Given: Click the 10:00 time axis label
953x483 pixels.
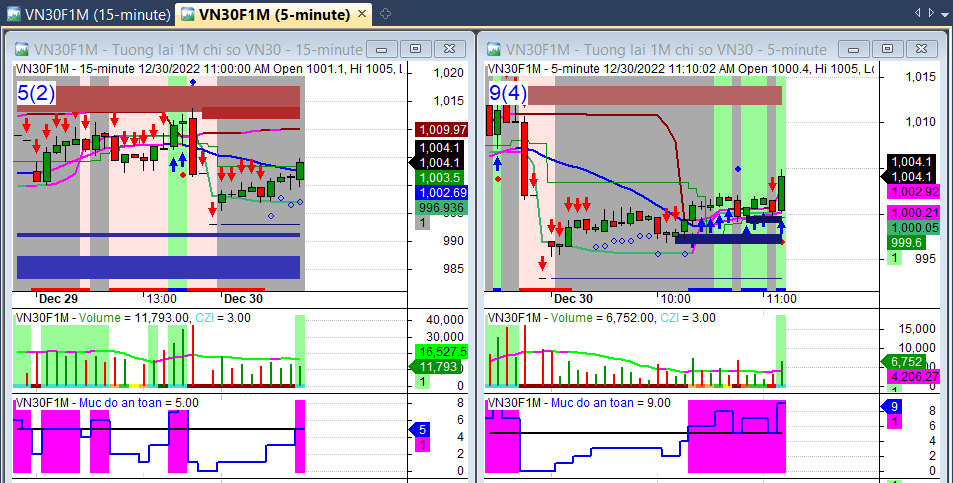Looking at the screenshot, I should click(676, 299).
